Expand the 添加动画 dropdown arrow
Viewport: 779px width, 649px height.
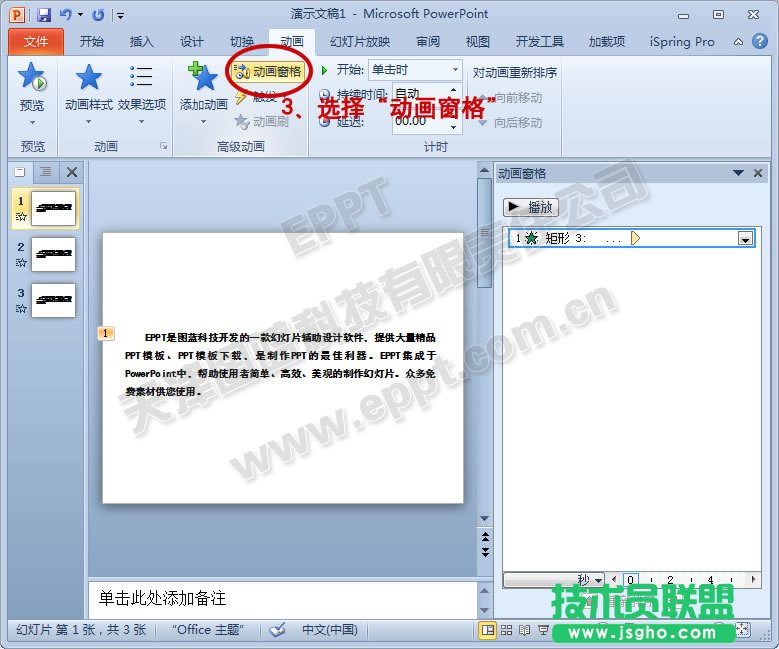tap(203, 122)
